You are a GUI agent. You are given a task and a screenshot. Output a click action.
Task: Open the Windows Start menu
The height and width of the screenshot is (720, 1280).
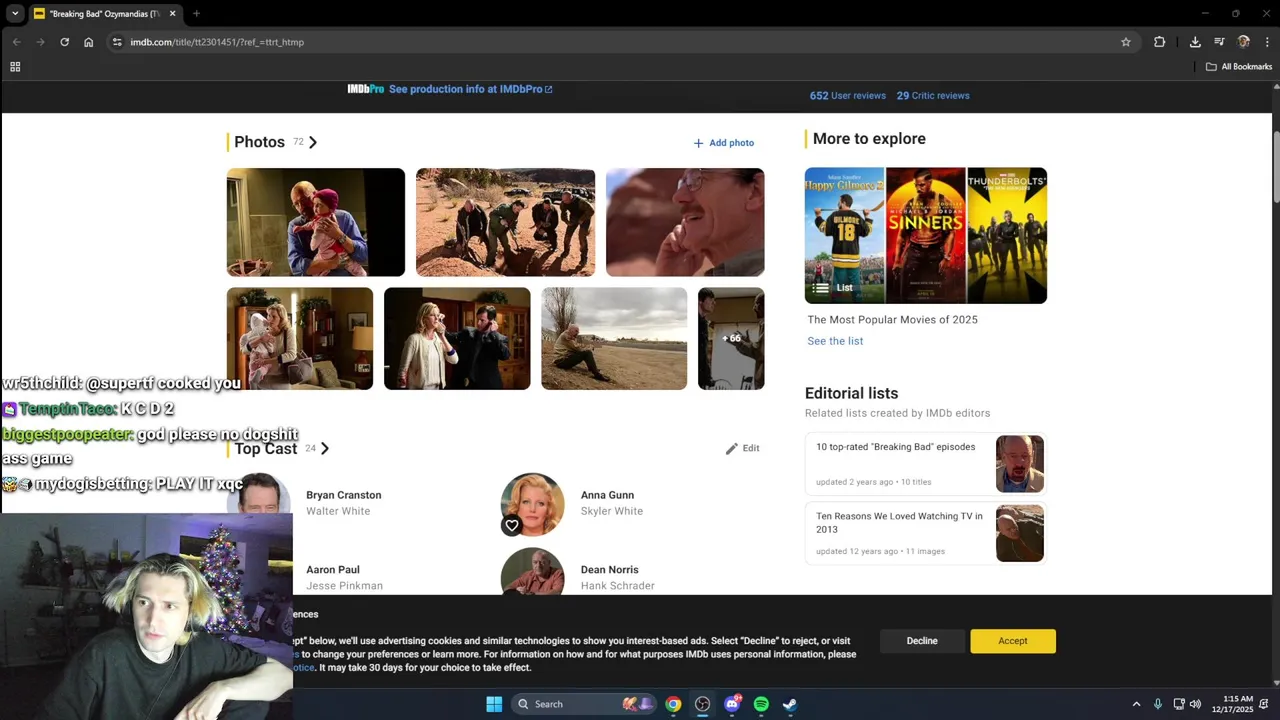(494, 704)
